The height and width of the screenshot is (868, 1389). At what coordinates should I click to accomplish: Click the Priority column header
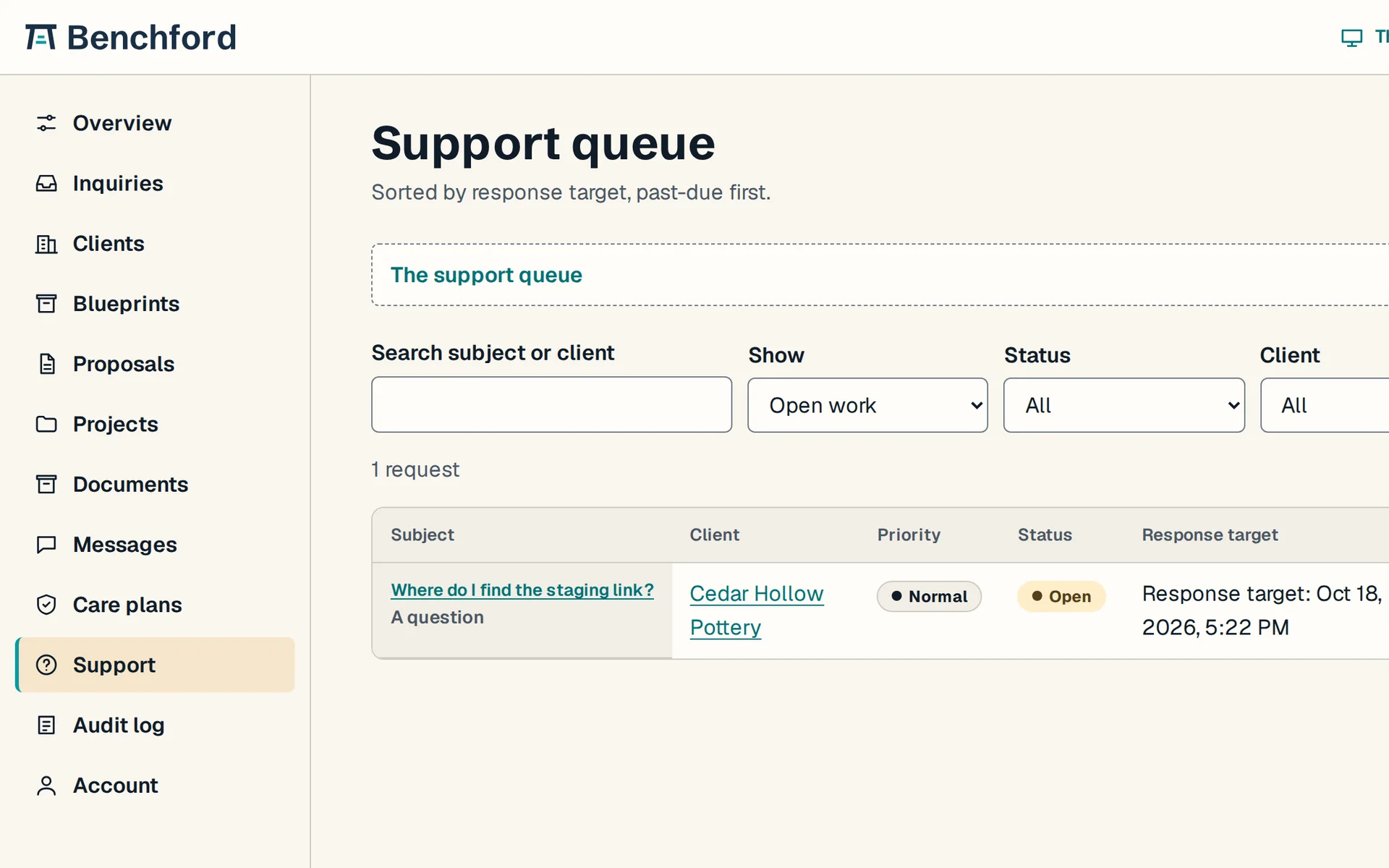coord(909,535)
